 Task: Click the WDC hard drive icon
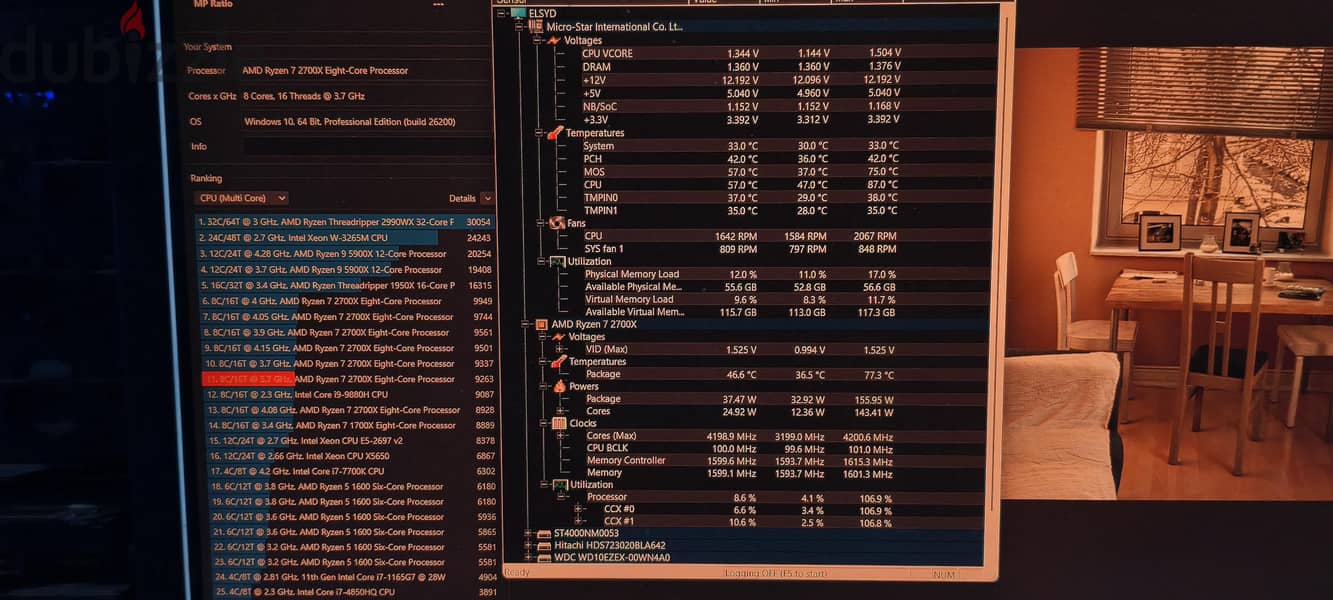point(544,557)
